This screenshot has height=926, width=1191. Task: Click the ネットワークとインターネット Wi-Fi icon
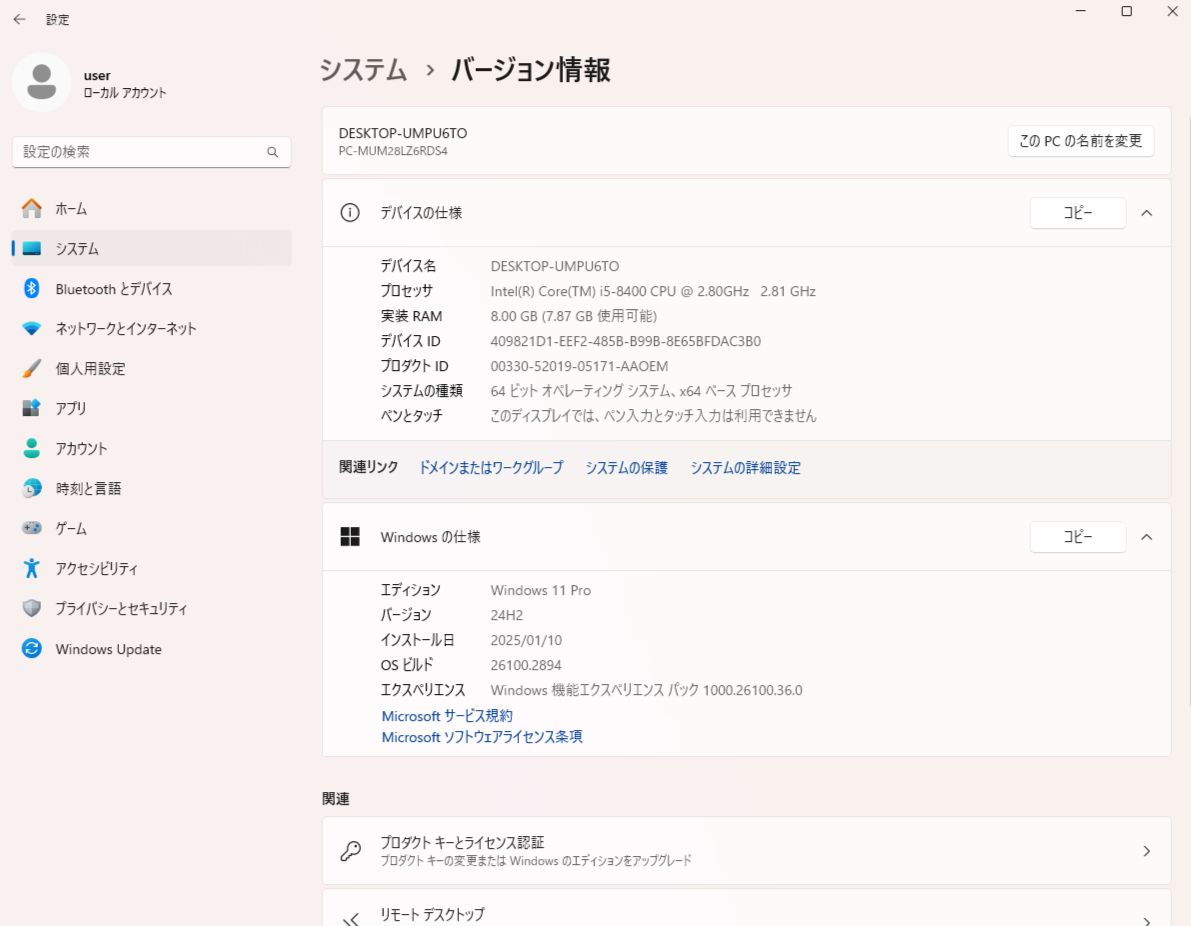[x=32, y=328]
